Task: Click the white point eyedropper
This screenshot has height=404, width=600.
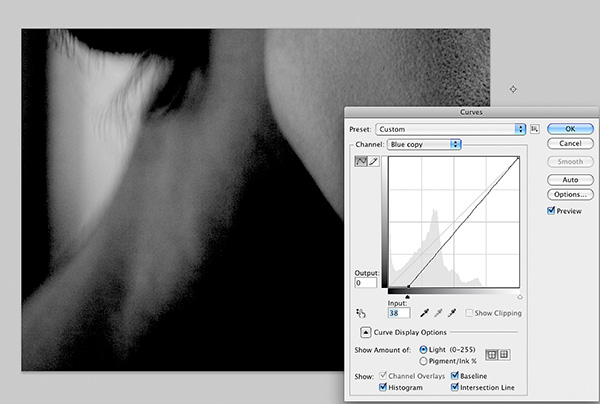Action: (x=452, y=313)
